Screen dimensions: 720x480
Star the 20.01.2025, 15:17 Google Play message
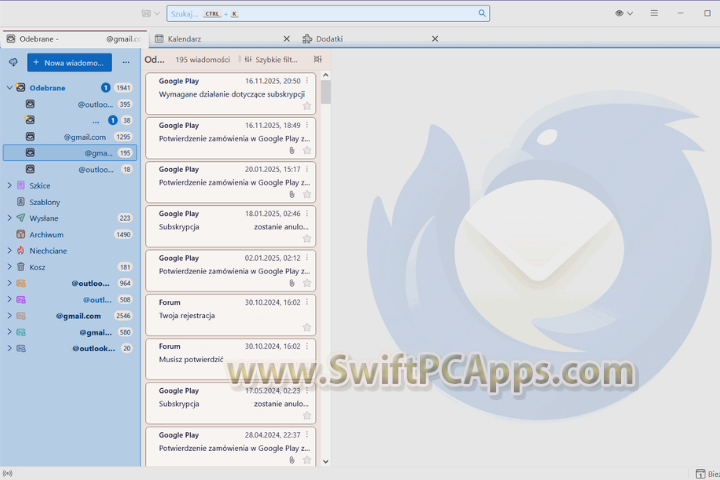(x=307, y=194)
